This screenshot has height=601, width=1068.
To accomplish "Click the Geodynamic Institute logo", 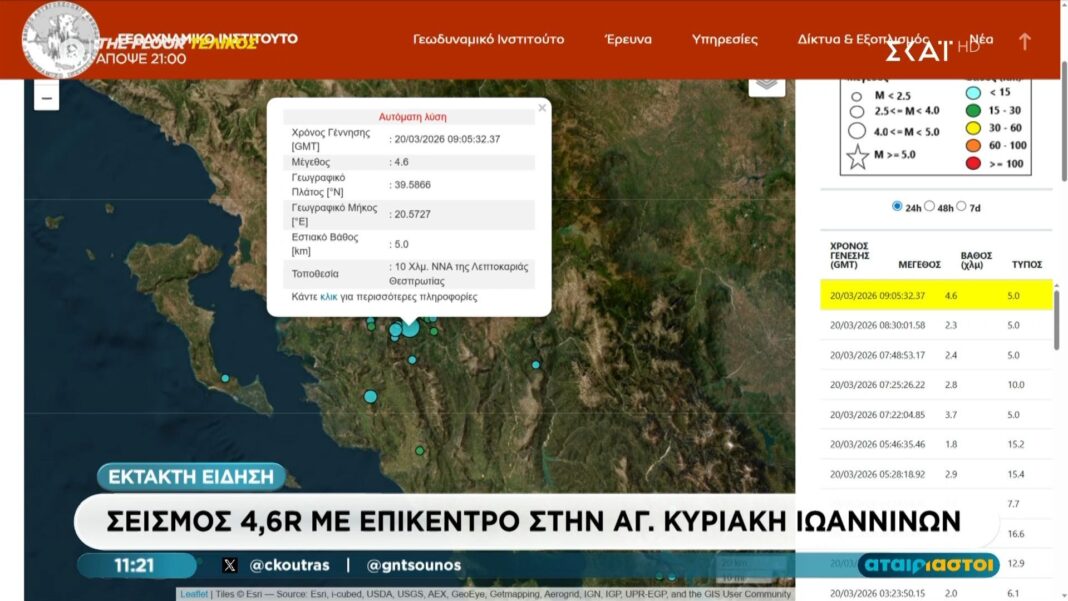I will 60,40.
